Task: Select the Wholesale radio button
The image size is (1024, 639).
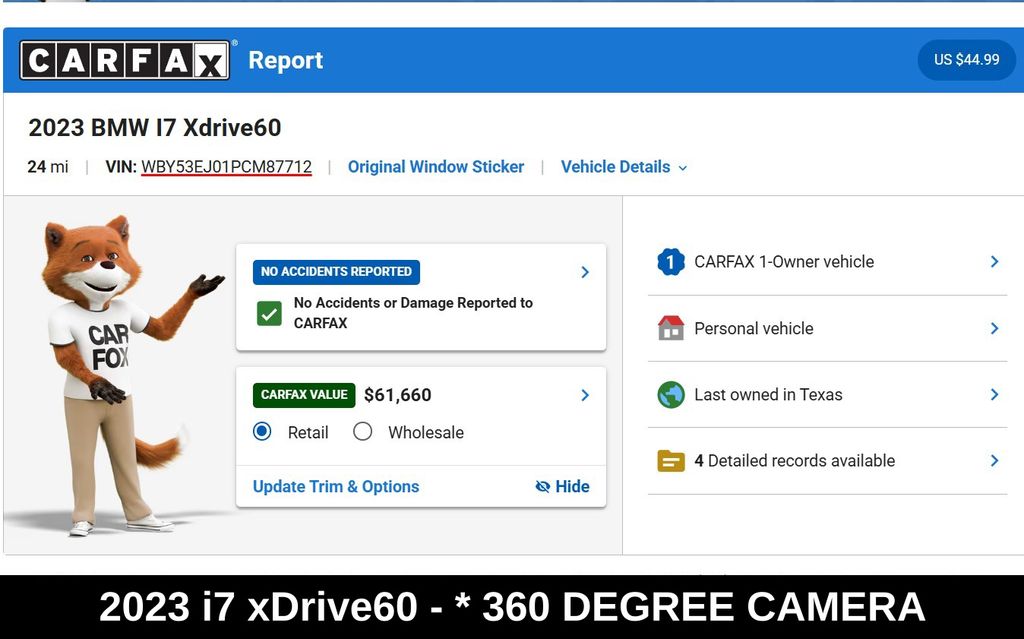Action: point(363,432)
